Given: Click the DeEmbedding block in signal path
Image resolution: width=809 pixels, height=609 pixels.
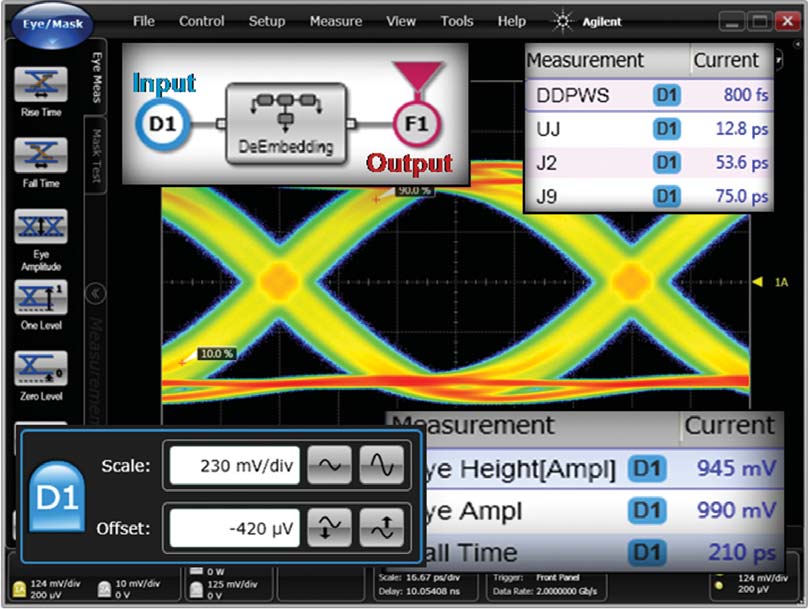Looking at the screenshot, I should (x=286, y=124).
